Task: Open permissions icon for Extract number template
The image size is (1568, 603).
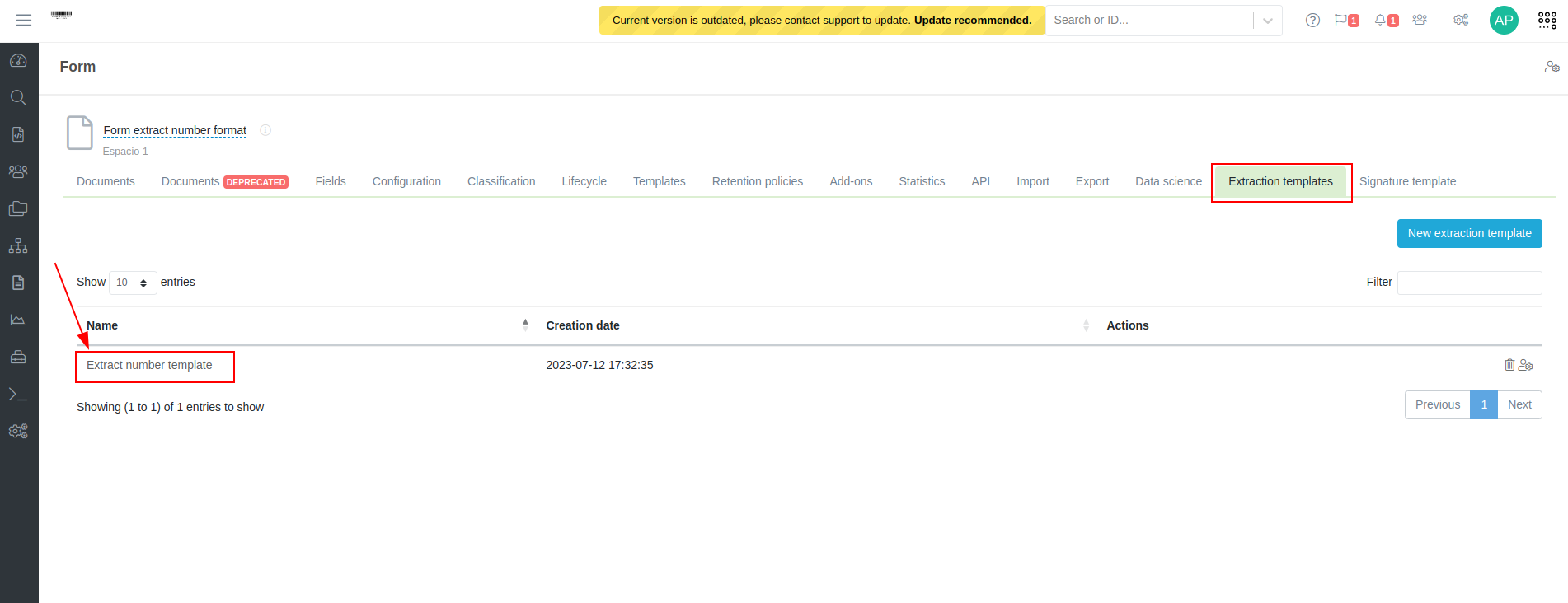Action: click(1526, 365)
